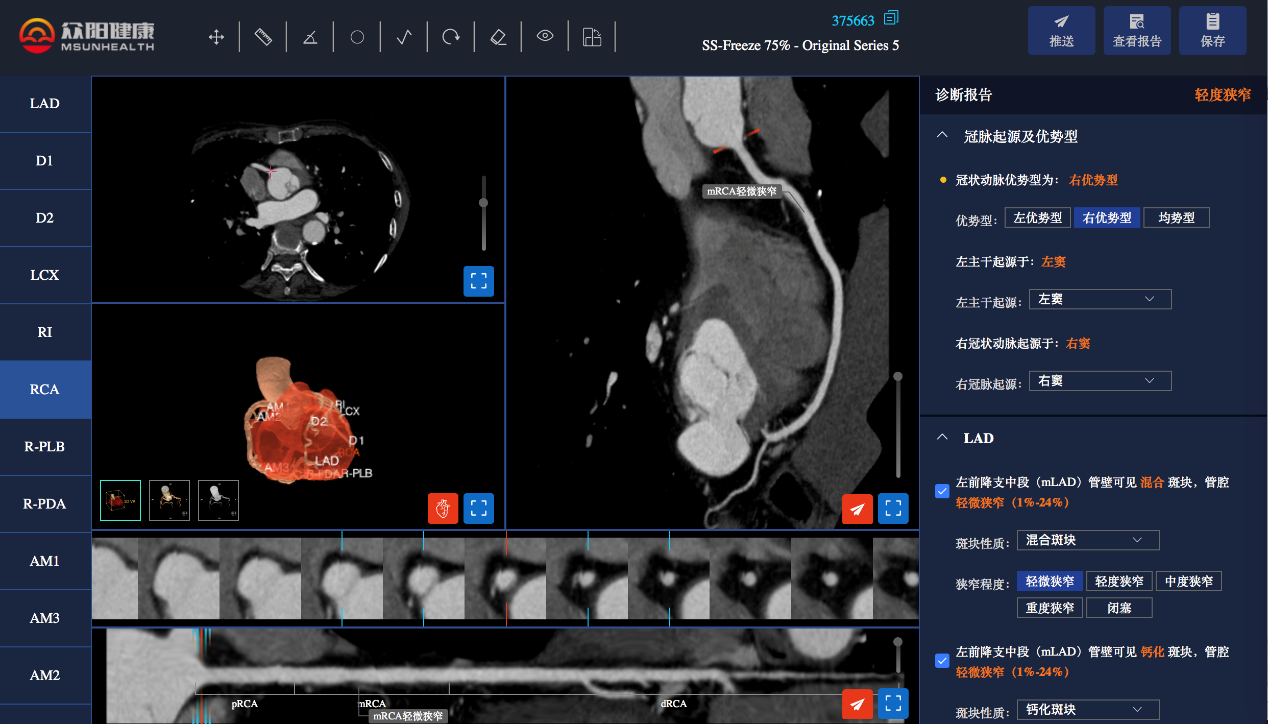1268x724 pixels.
Task: Click the copy icon next to 375663
Action: [x=891, y=18]
